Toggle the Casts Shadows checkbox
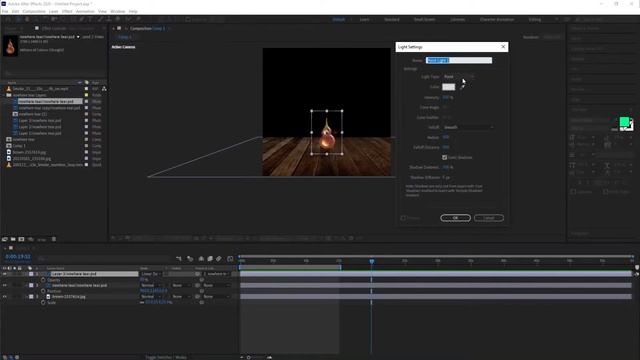The width and height of the screenshot is (640, 360). pyautogui.click(x=444, y=157)
